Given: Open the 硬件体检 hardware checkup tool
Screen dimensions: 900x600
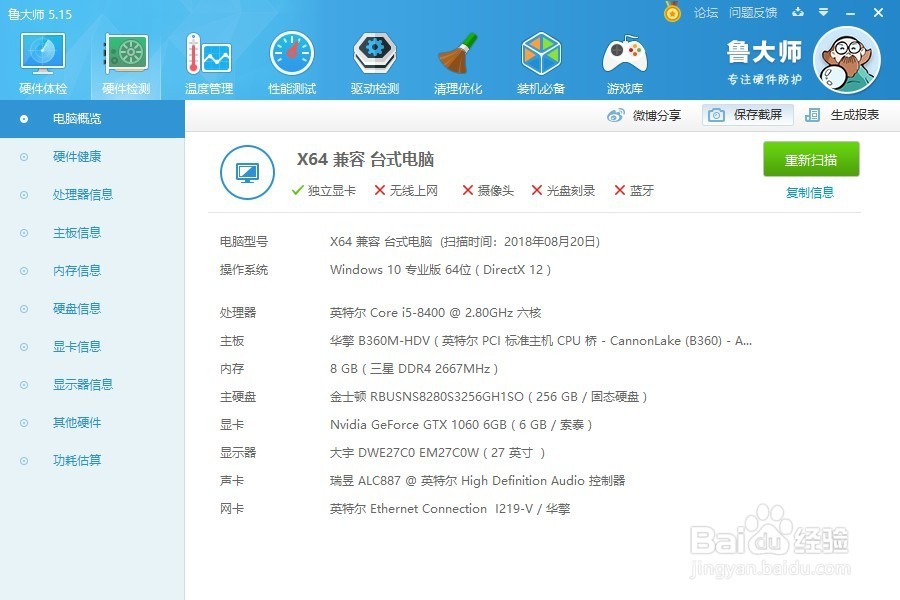Looking at the screenshot, I should tap(41, 60).
